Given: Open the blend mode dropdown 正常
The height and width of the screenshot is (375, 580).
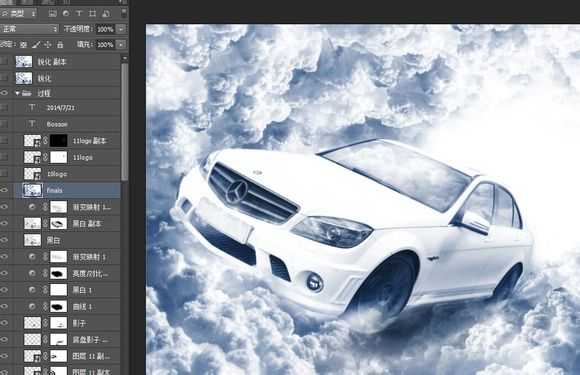Looking at the screenshot, I should point(29,29).
